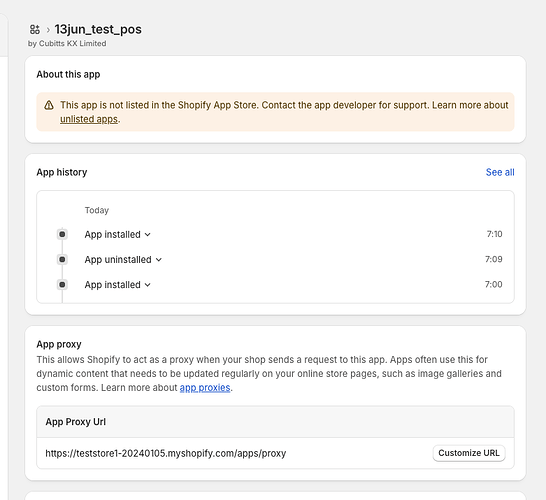546x500 pixels.
Task: Click the About this app heading
Action: coord(68,75)
